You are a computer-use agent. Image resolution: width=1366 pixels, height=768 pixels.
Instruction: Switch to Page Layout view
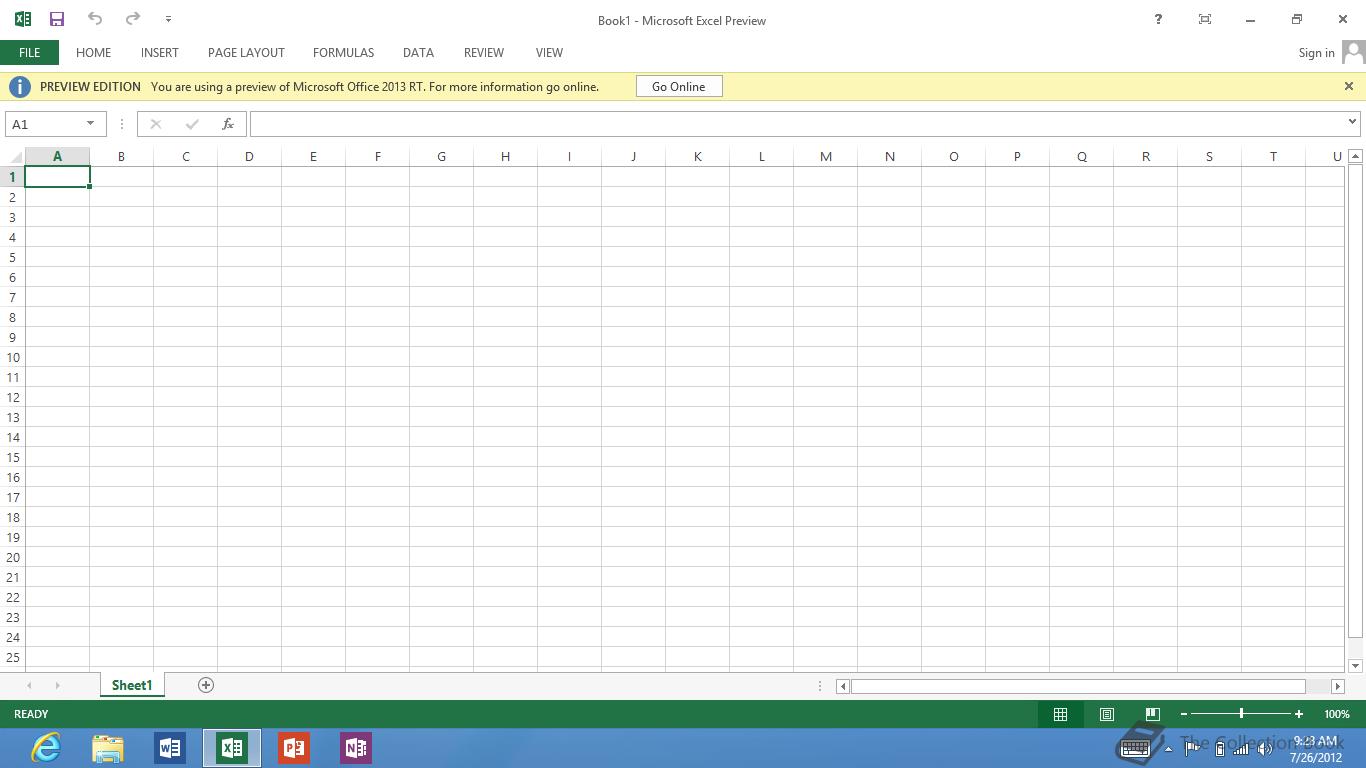[1107, 714]
